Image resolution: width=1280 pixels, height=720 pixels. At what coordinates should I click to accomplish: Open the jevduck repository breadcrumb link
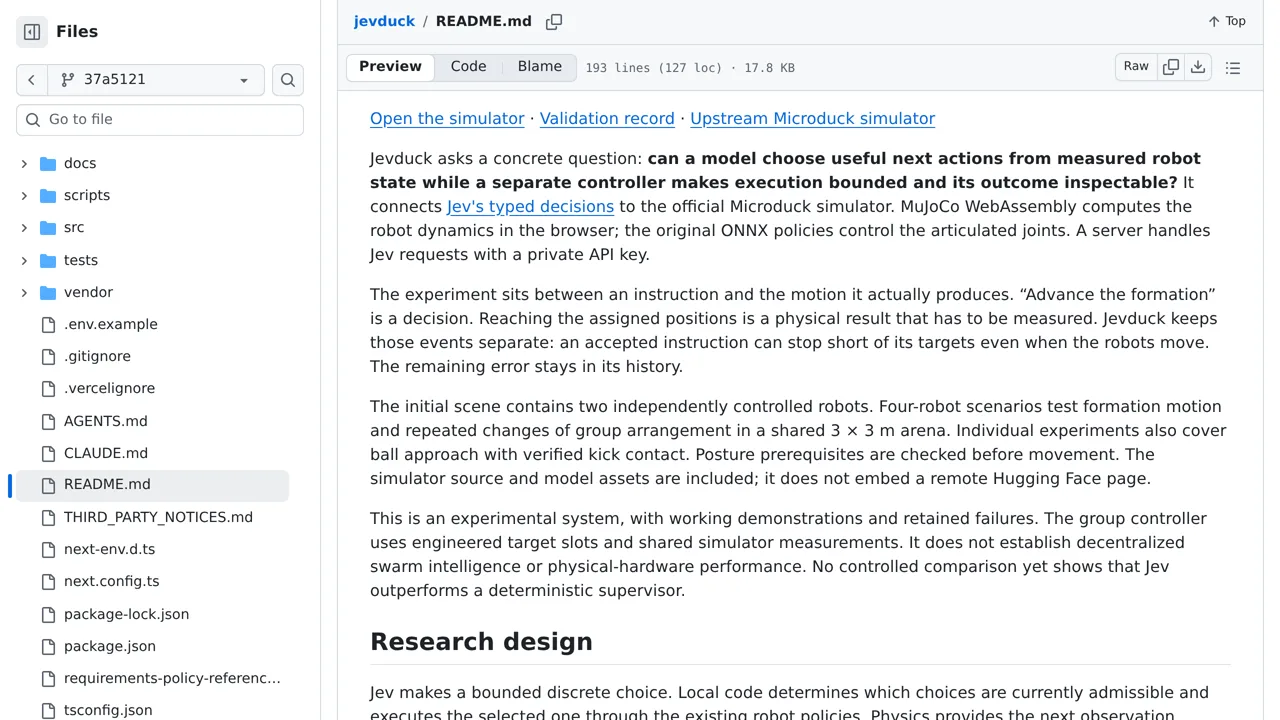[x=384, y=22]
